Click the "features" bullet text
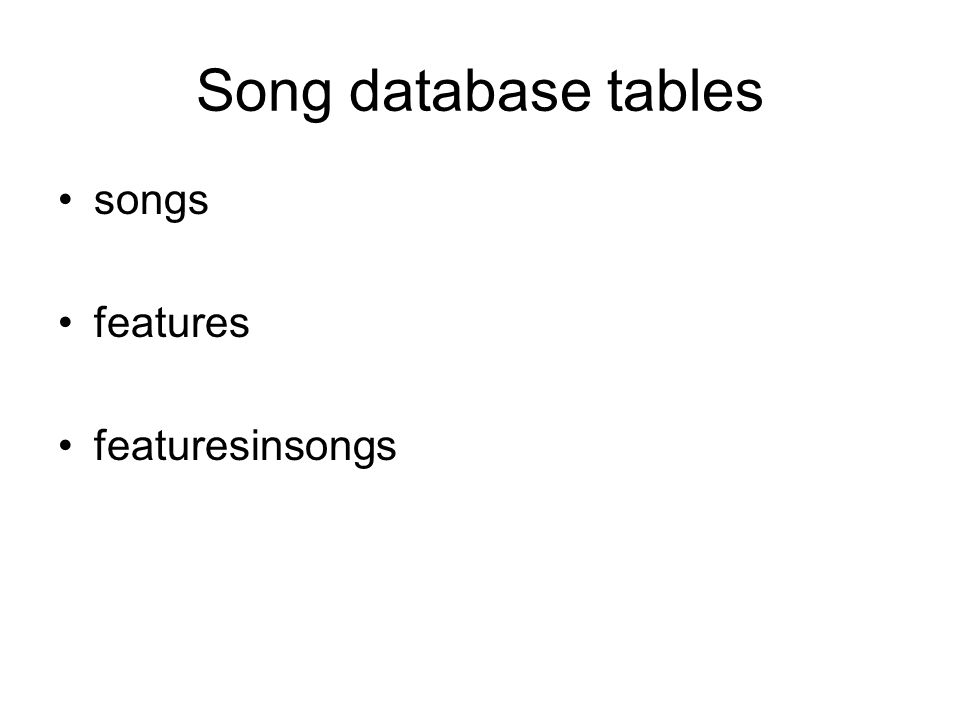Viewport: 960px width, 720px height. [x=171, y=322]
